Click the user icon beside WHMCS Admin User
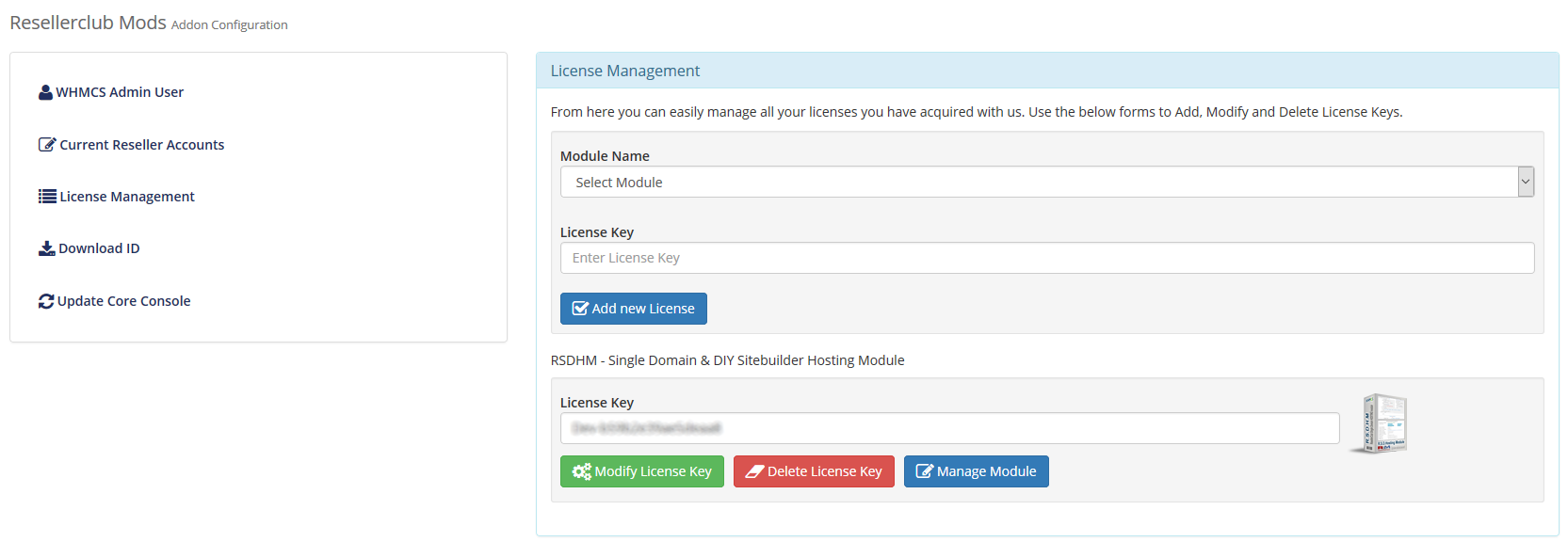The image size is (1568, 542). pos(45,92)
